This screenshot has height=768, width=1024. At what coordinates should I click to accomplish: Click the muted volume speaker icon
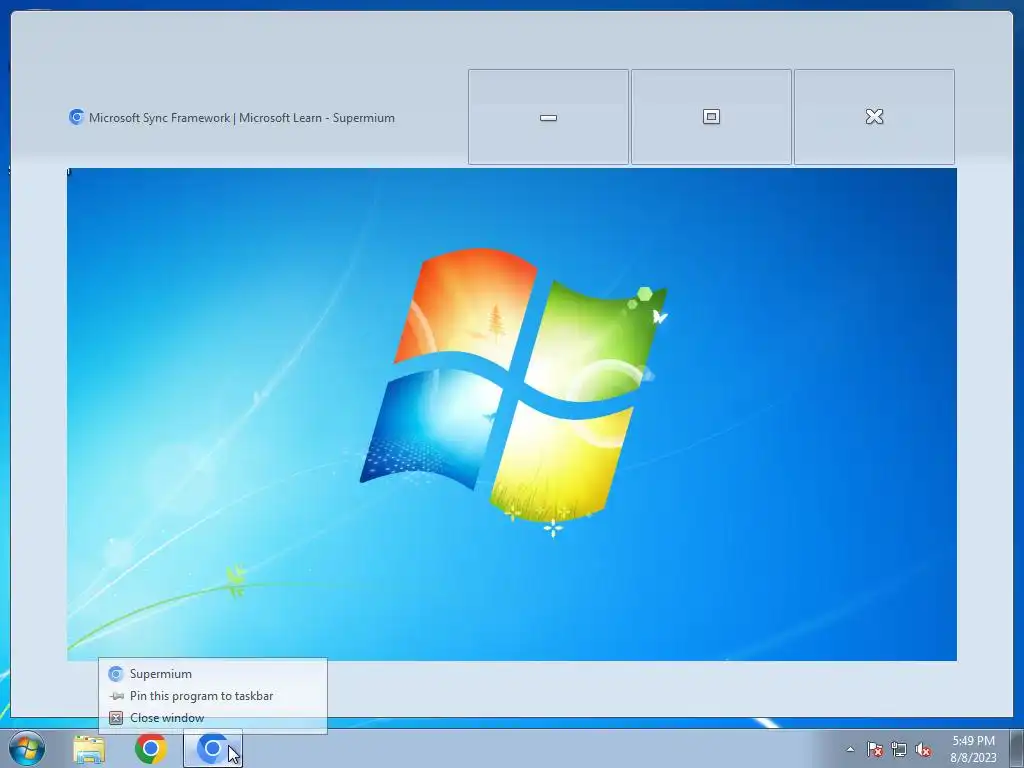point(923,749)
